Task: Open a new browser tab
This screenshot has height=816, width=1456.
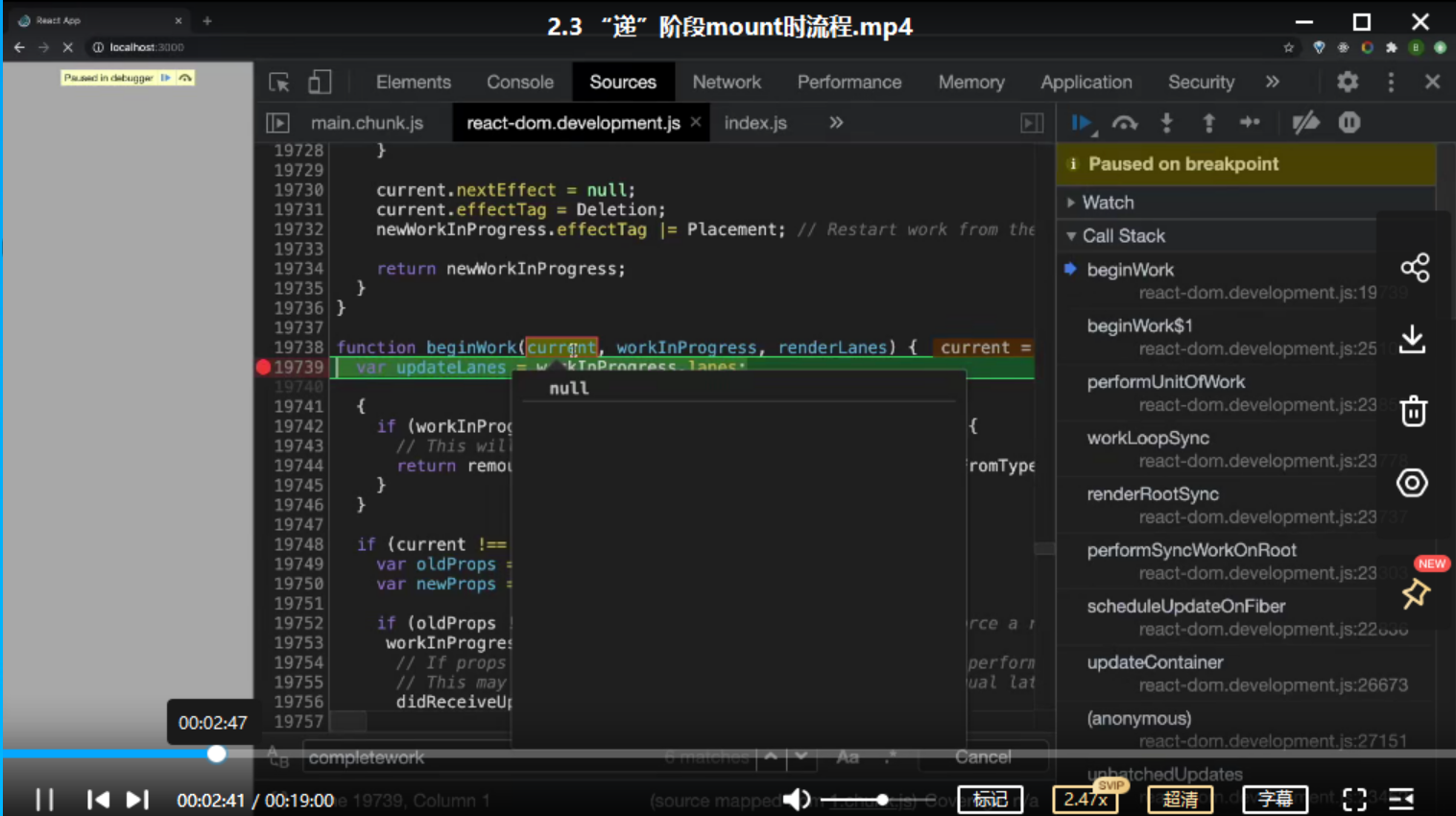Action: (x=206, y=20)
